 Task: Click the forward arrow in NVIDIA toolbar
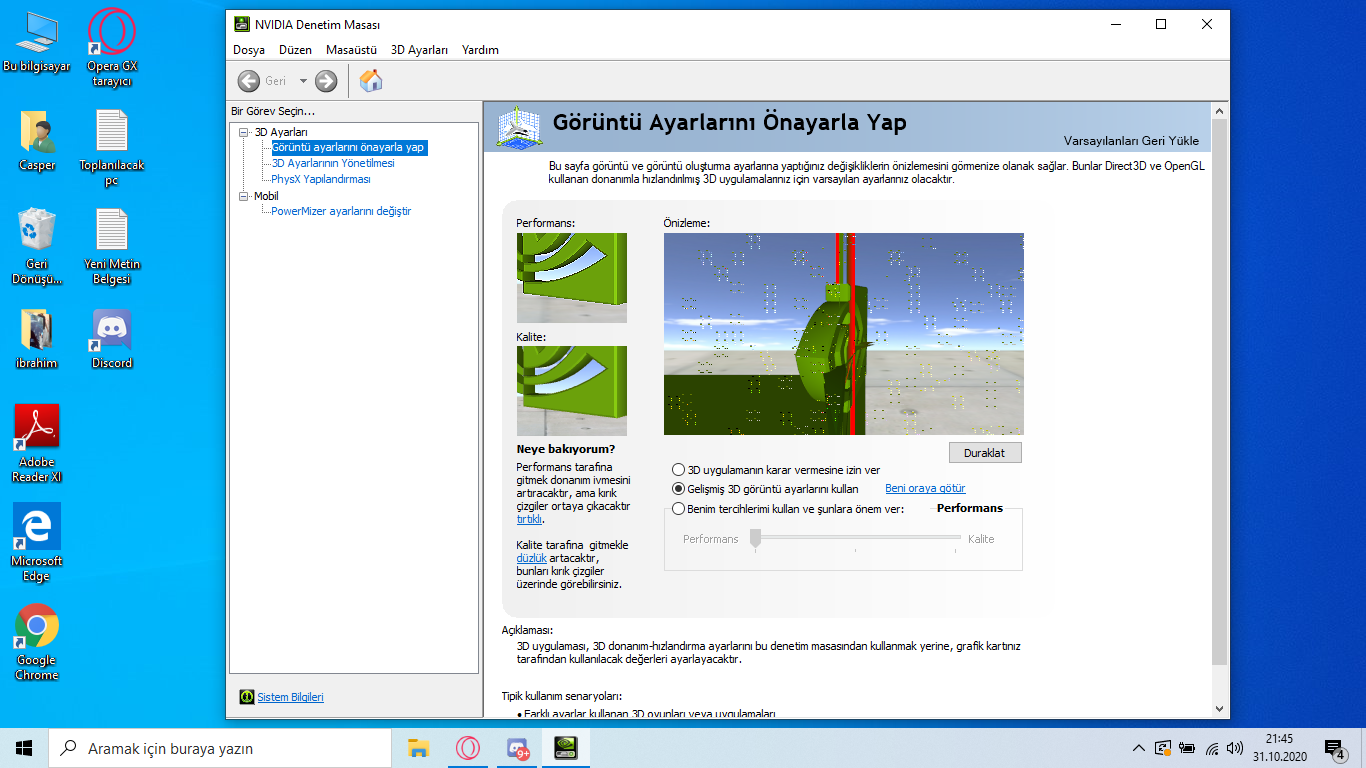point(326,81)
